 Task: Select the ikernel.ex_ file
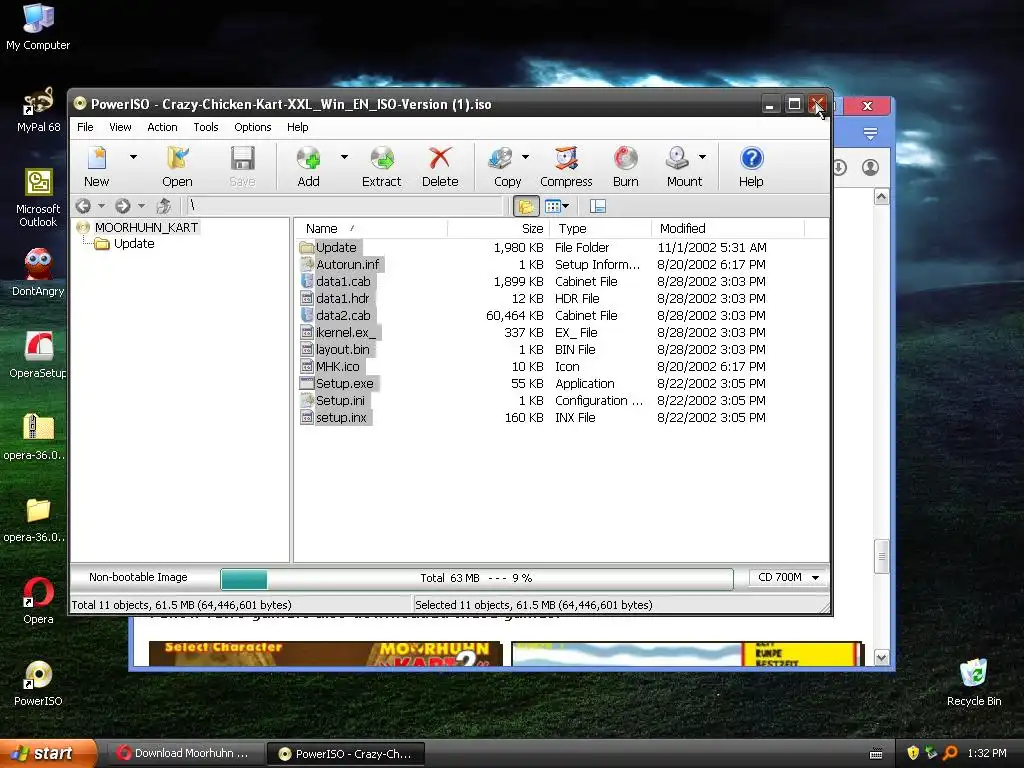click(345, 332)
